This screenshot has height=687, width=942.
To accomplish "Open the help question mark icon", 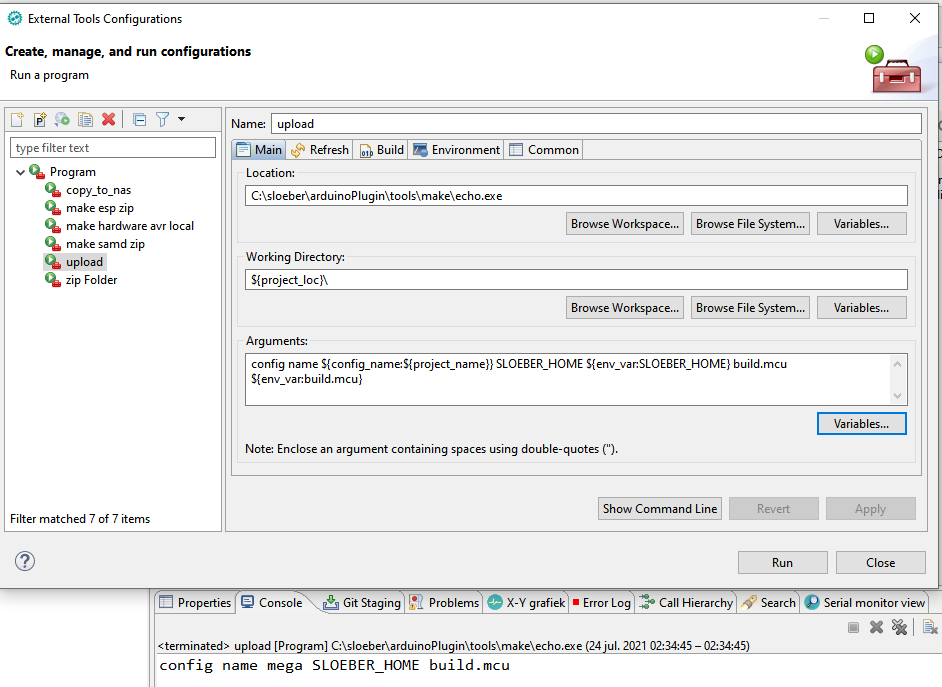I will (26, 561).
